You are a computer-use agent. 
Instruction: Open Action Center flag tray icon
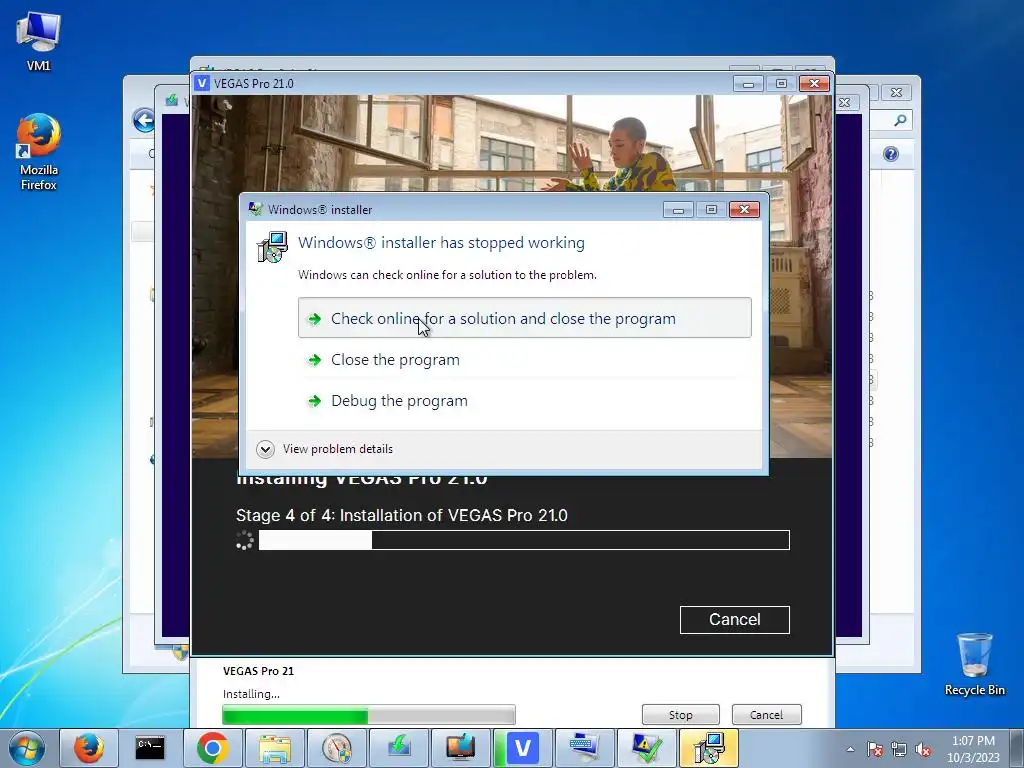point(875,749)
